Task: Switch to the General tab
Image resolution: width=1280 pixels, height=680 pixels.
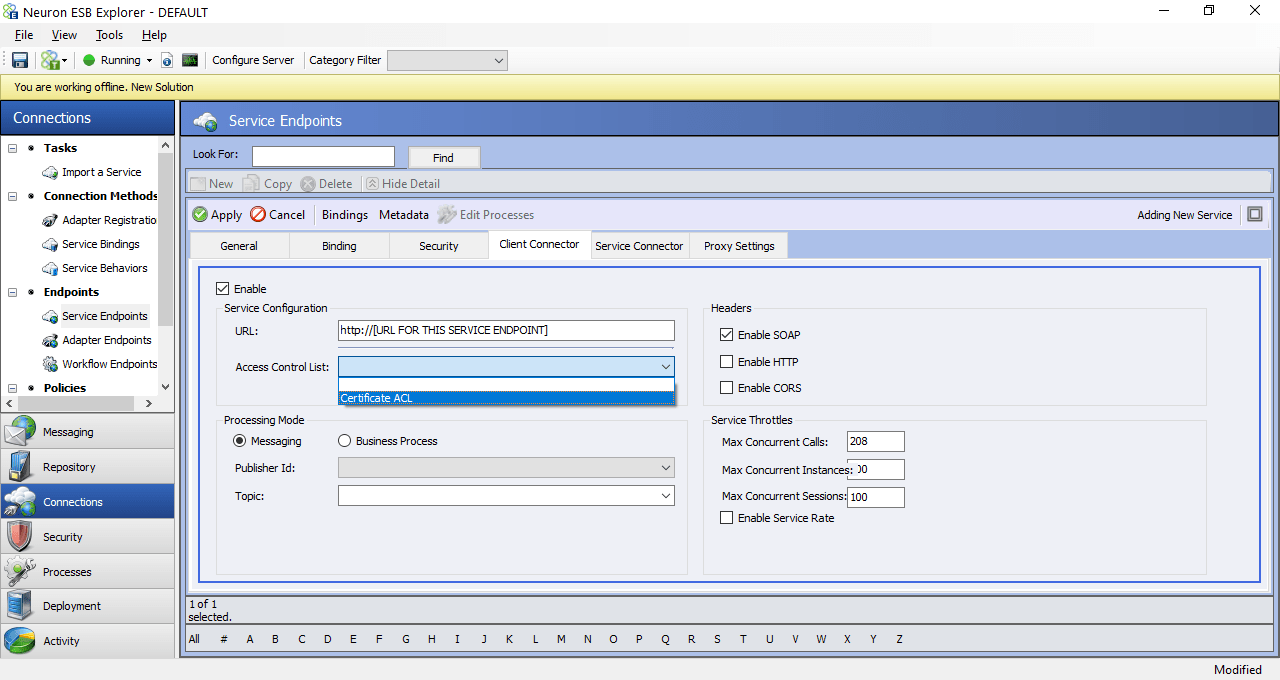Action: click(239, 246)
